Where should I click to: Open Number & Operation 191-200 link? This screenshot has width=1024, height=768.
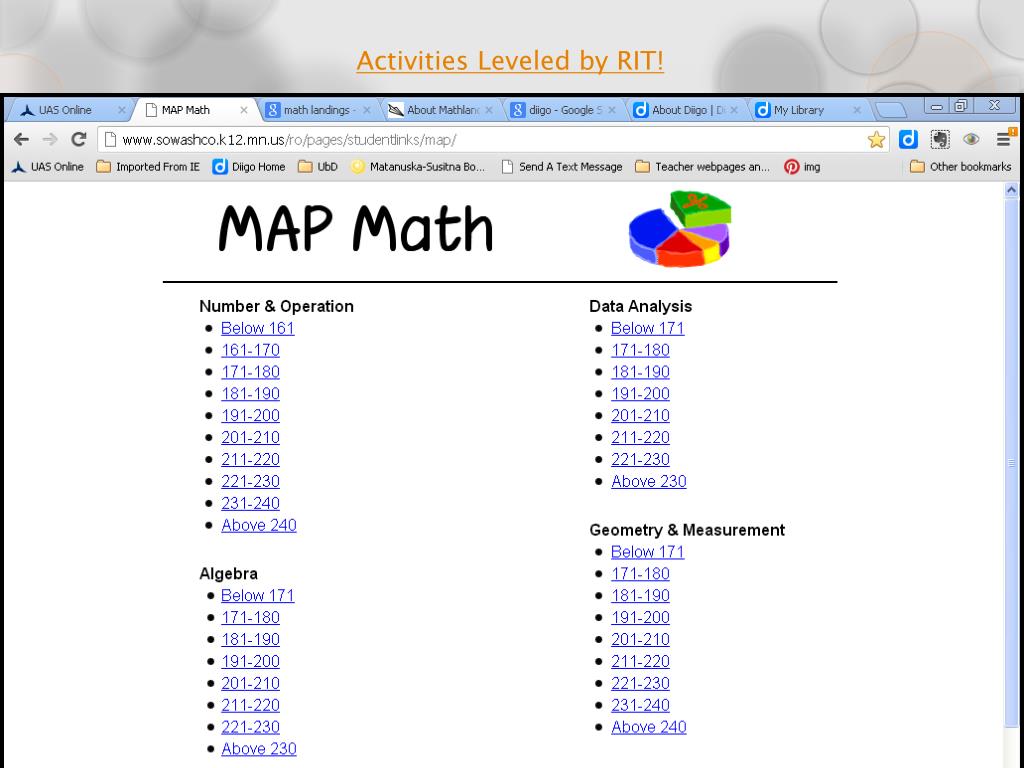coord(250,415)
